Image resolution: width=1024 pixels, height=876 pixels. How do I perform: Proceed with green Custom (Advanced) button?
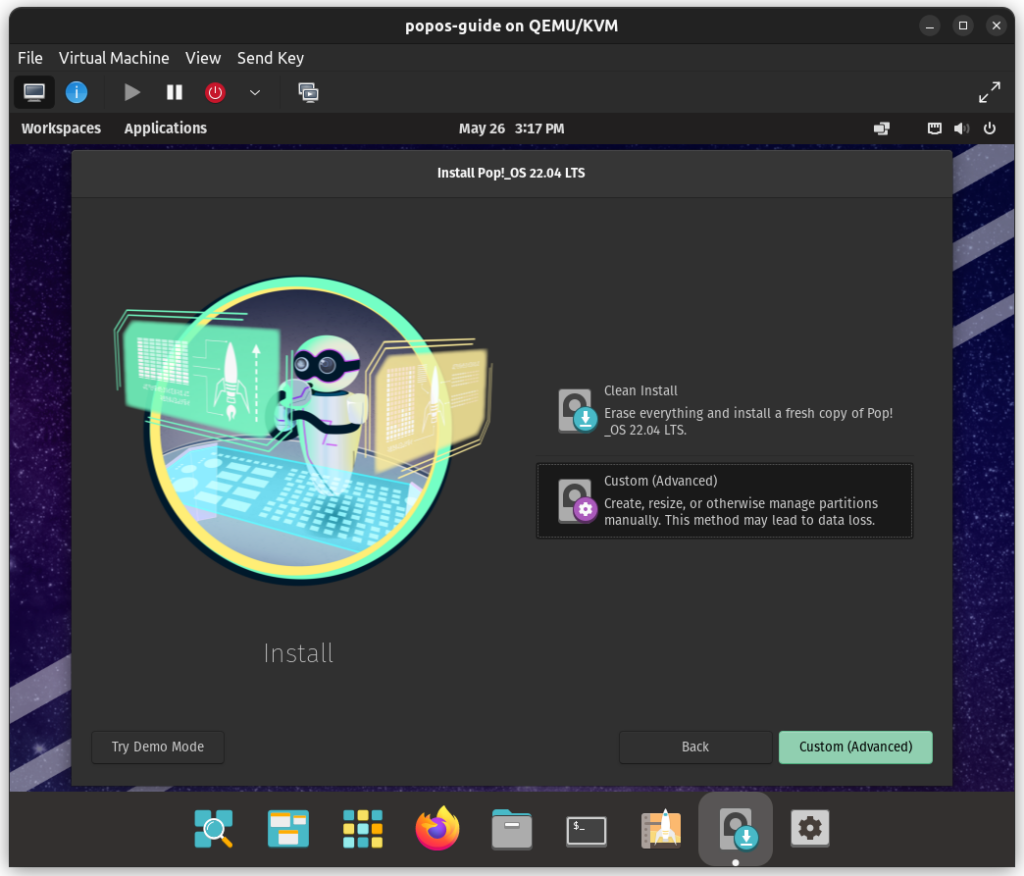pyautogui.click(x=856, y=747)
